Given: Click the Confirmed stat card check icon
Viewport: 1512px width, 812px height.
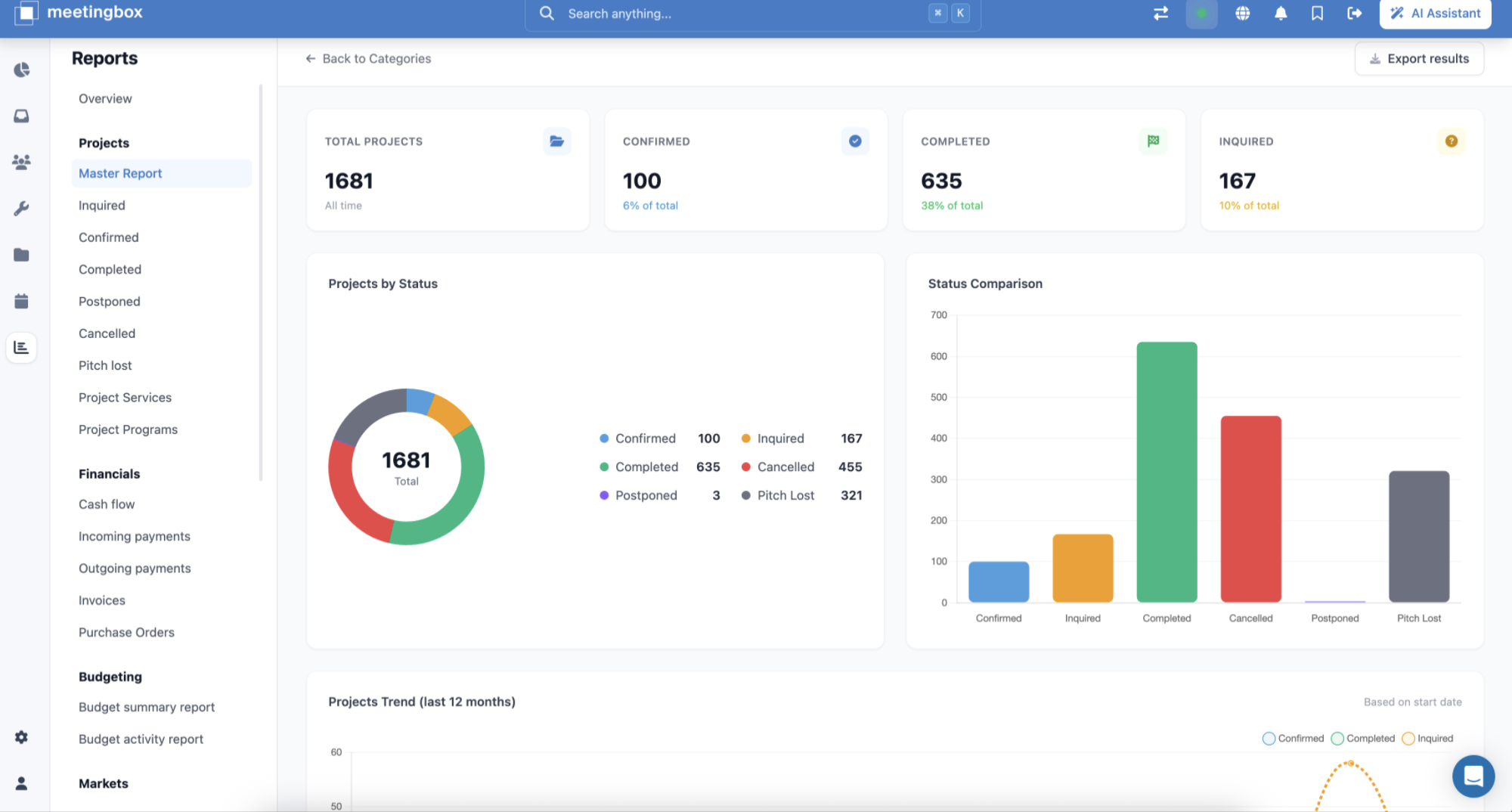Looking at the screenshot, I should [x=855, y=141].
